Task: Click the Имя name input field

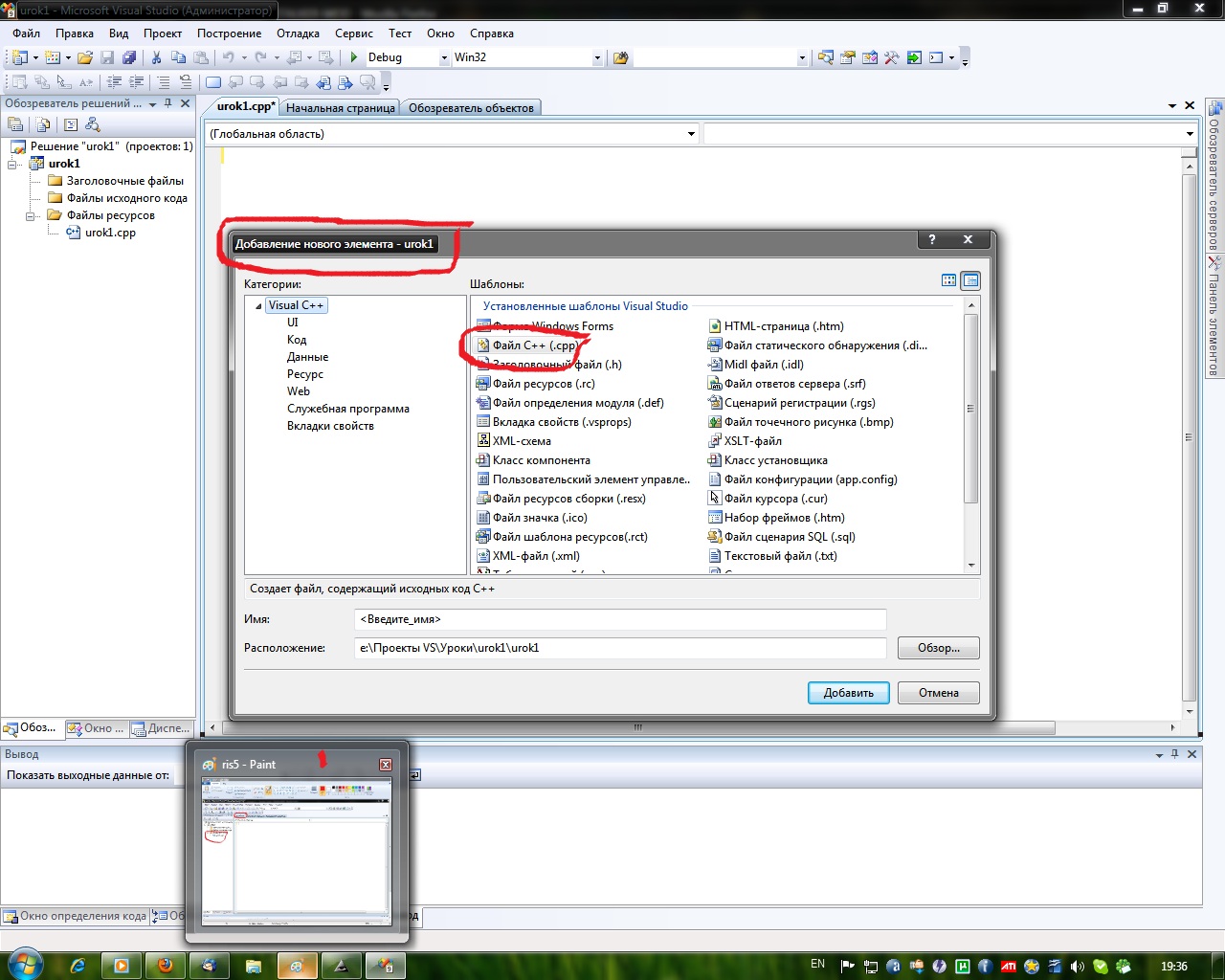Action: [x=620, y=619]
